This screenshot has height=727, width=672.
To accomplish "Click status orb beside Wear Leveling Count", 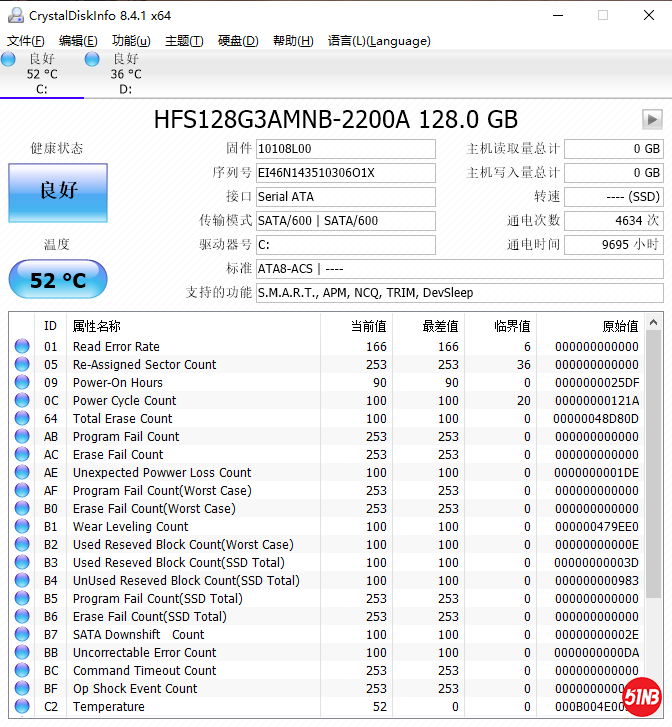I will [x=22, y=527].
